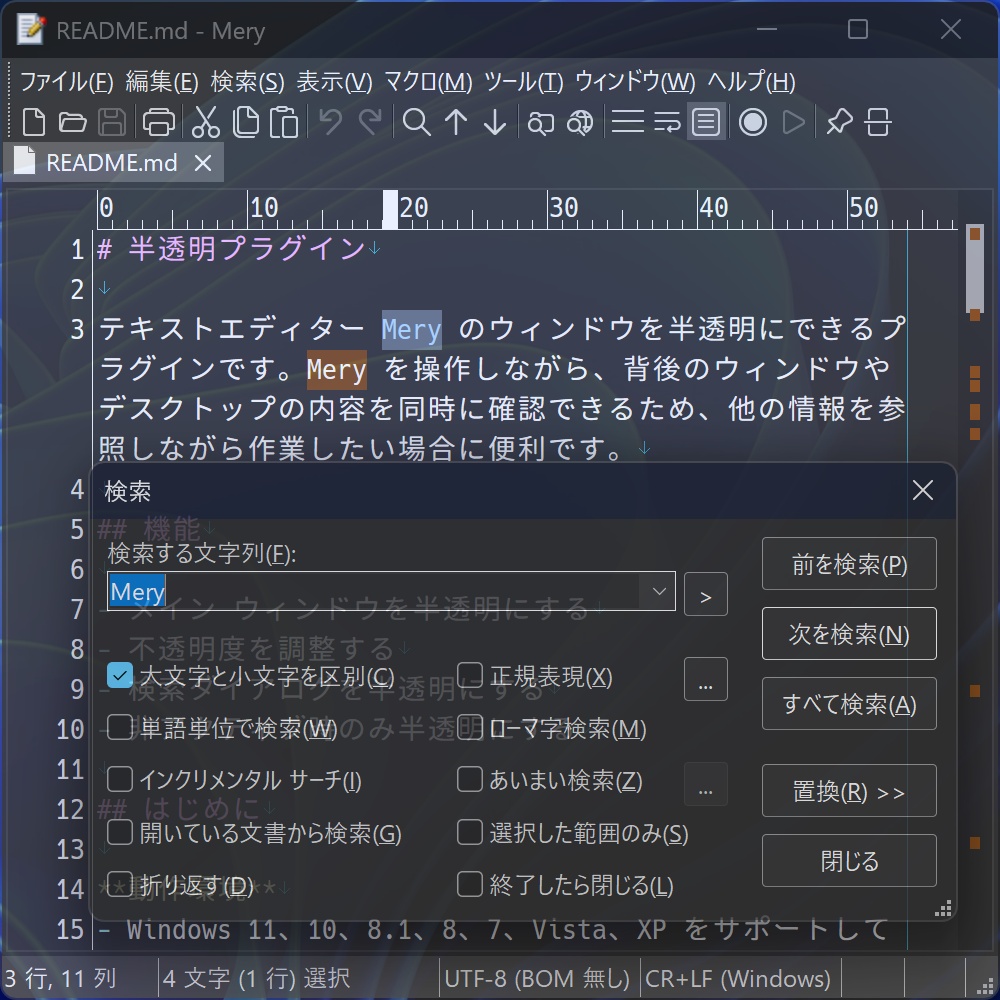Click 次を検索(N) button
The image size is (1000, 1000).
(x=849, y=633)
